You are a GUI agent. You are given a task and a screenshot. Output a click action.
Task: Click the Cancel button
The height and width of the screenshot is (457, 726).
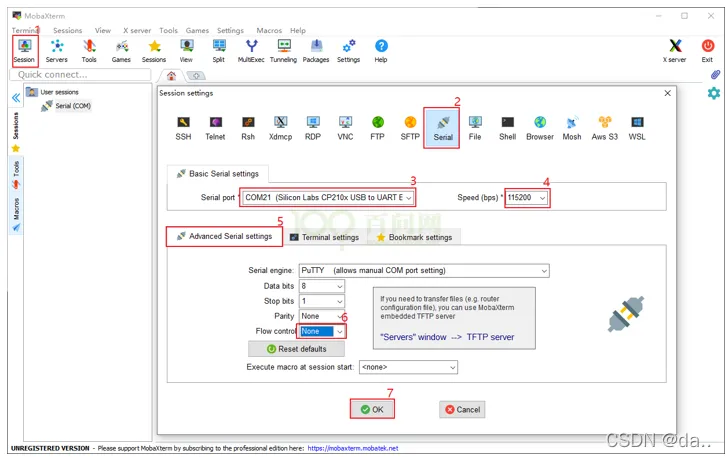[462, 410]
